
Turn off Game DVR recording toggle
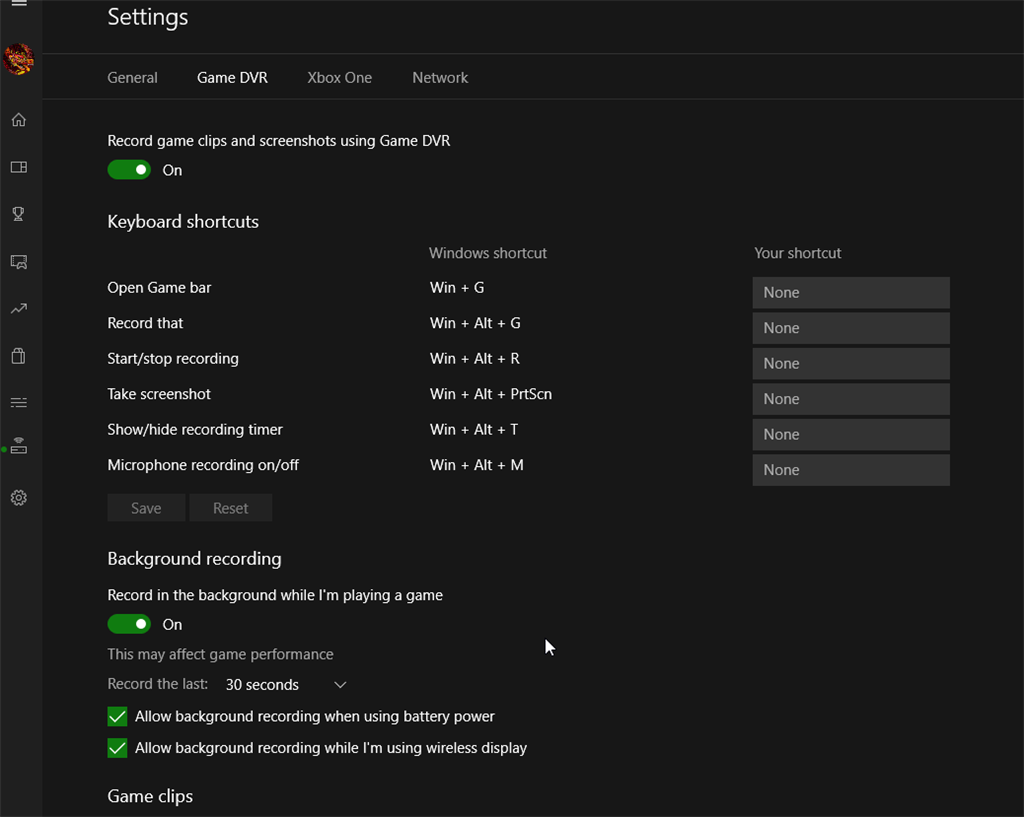(x=129, y=170)
